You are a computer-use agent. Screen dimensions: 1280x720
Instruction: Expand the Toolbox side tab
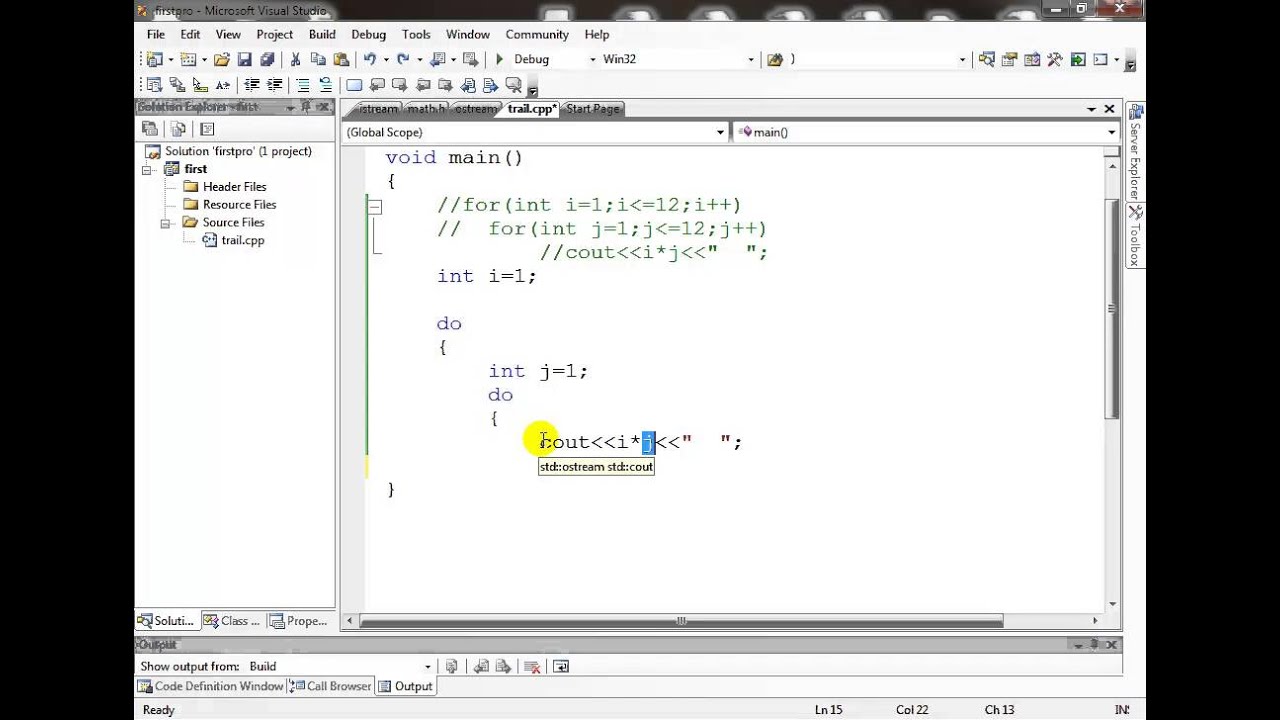point(1135,236)
